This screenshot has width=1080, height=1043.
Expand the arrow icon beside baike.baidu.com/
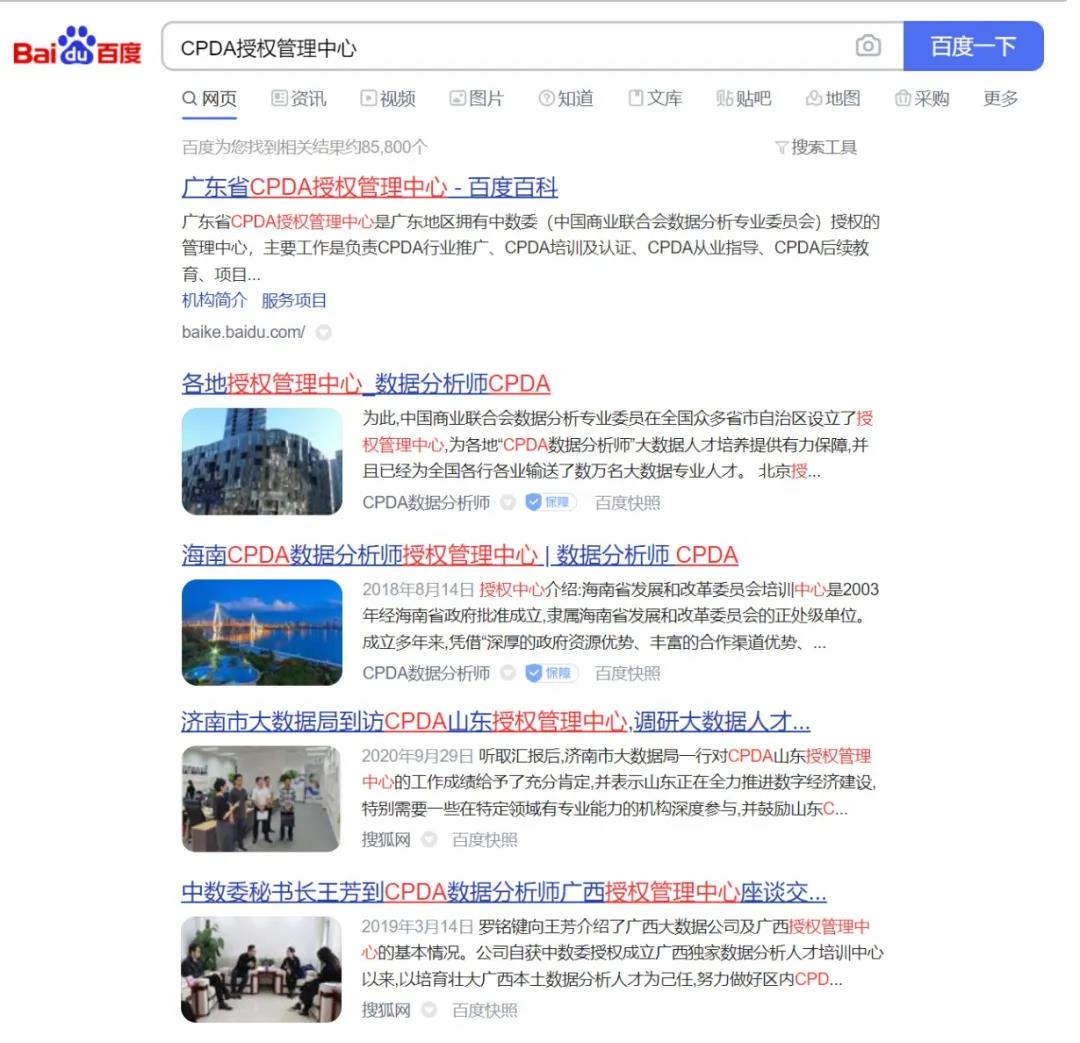[x=324, y=333]
